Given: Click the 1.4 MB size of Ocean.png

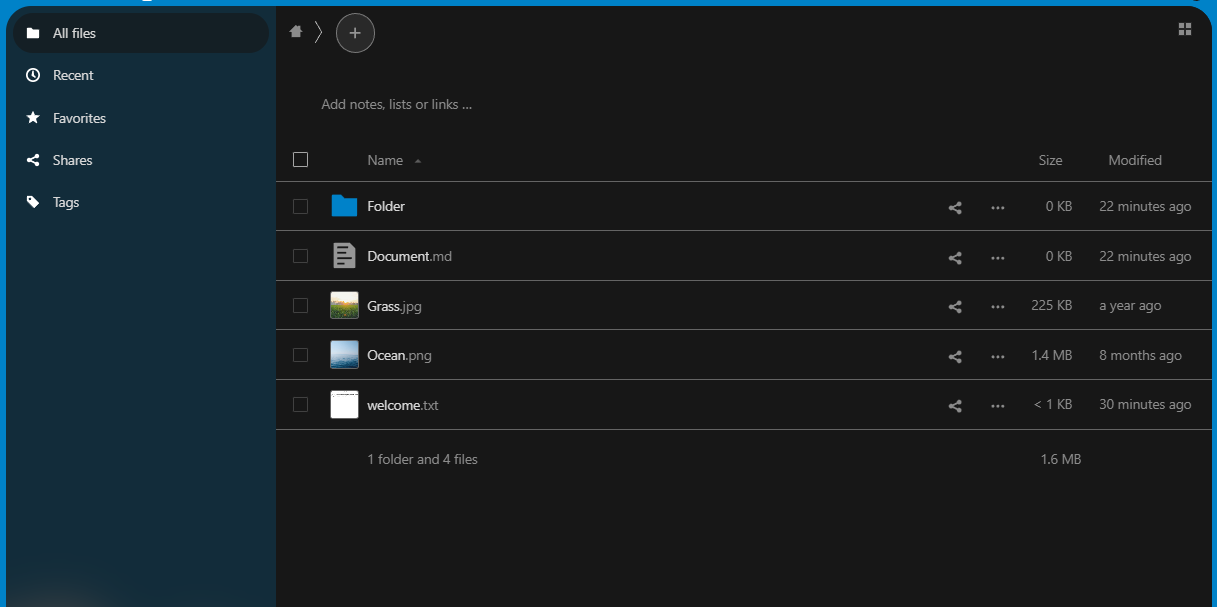Looking at the screenshot, I should tap(1052, 355).
